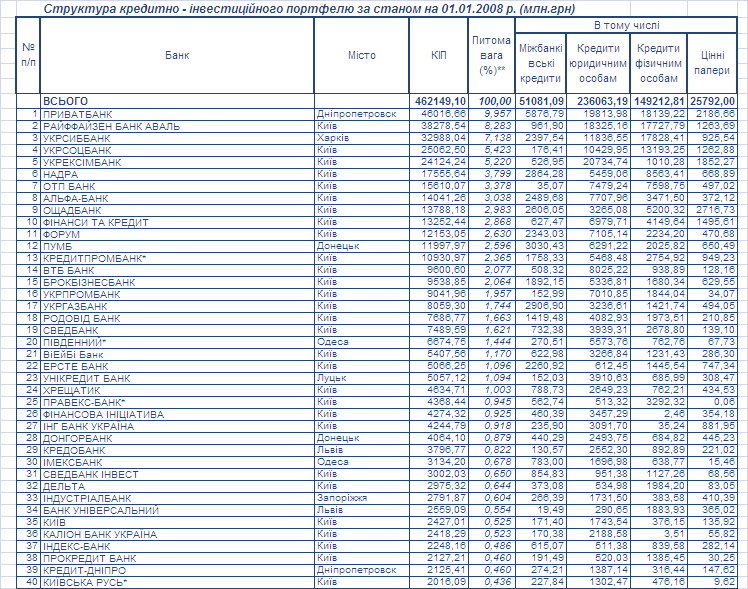Select the ФІНАНСОВА ІНІЦІАТИВА cell
Image resolution: width=748 pixels, height=589 pixels.
[x=177, y=414]
